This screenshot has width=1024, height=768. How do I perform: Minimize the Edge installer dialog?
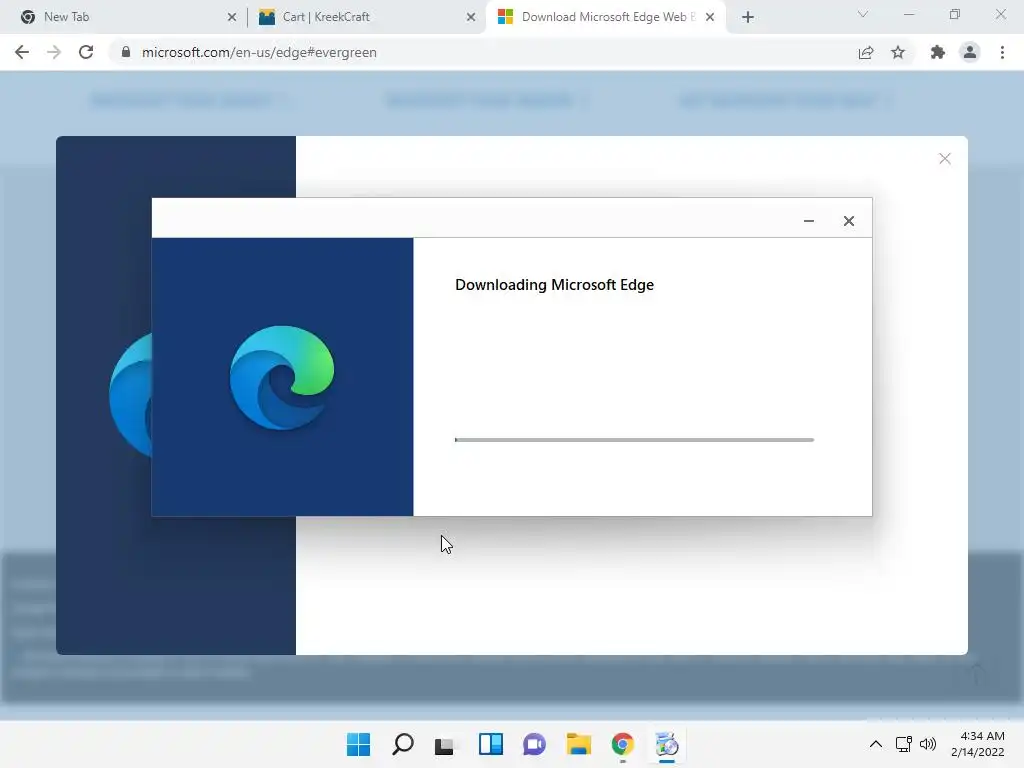coord(808,221)
